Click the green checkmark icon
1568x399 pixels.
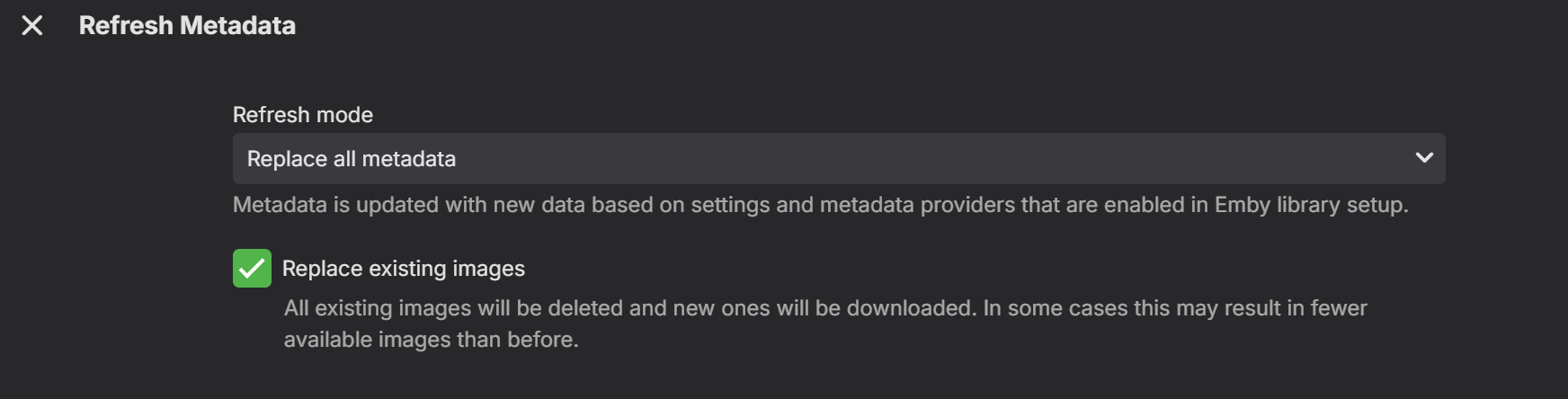252,269
